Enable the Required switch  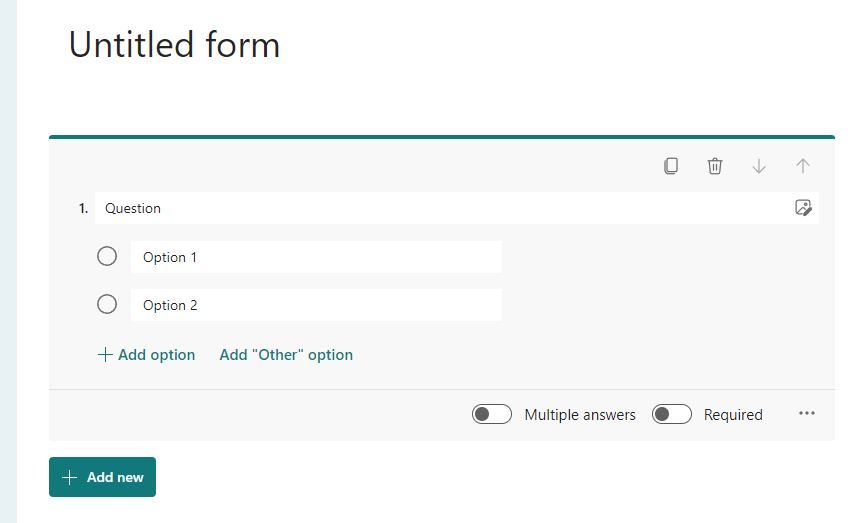pos(672,415)
